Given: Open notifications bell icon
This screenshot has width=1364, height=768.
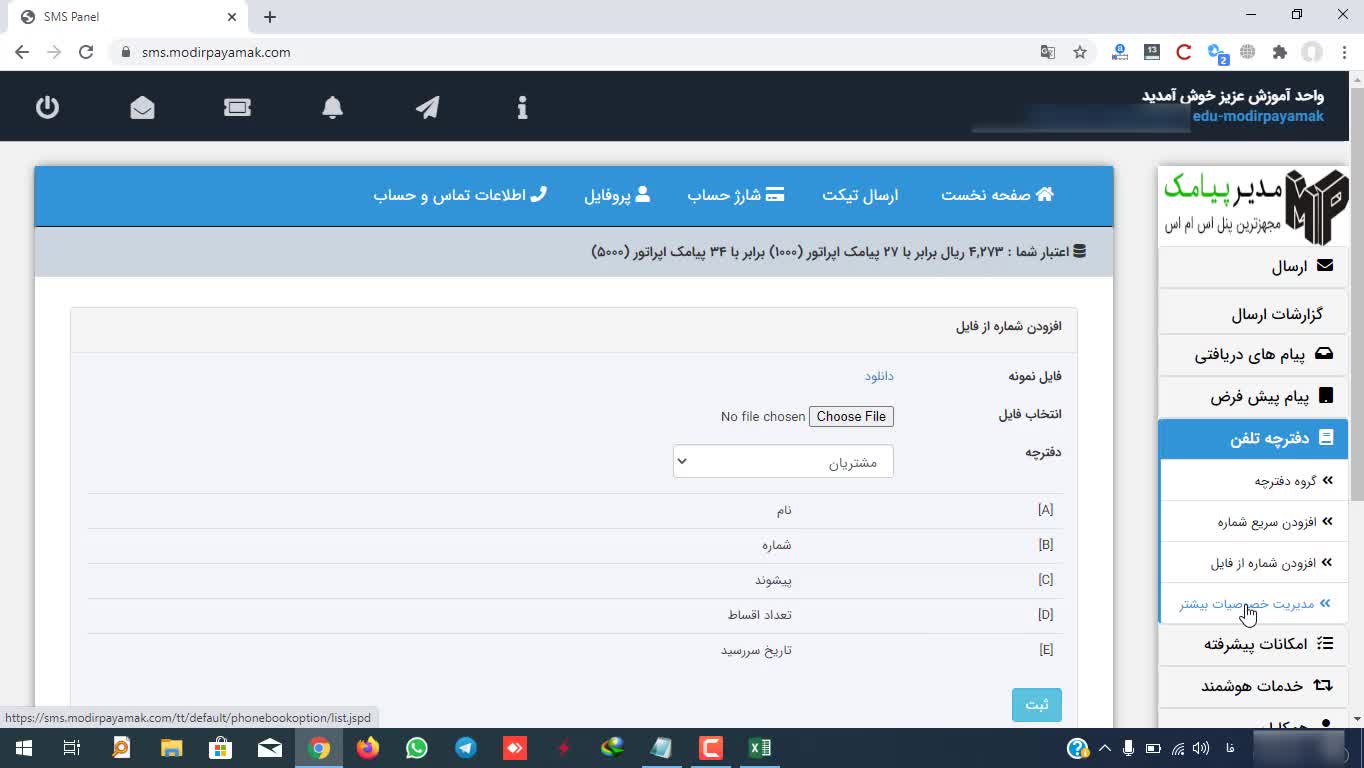Looking at the screenshot, I should click(332, 107).
